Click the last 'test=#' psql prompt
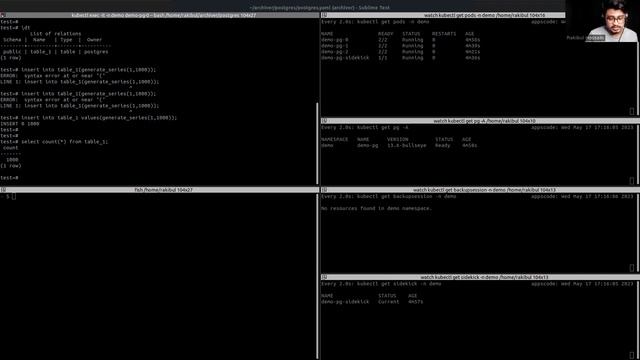The height and width of the screenshot is (360, 640). (x=9, y=178)
